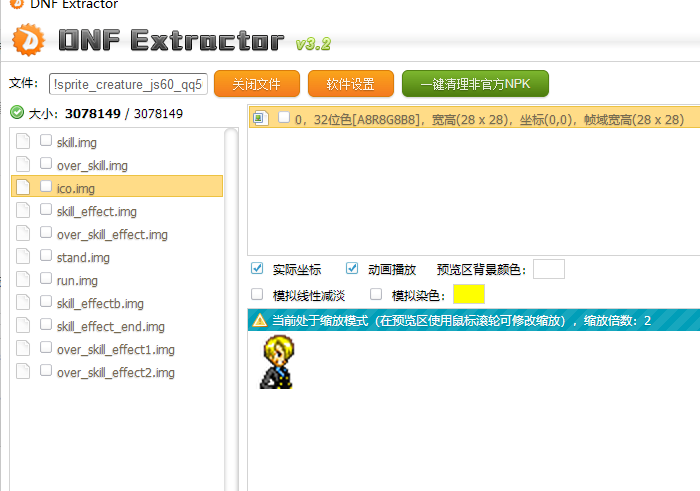Click the file icon beside over_skill_effect.img

[x=23, y=233]
